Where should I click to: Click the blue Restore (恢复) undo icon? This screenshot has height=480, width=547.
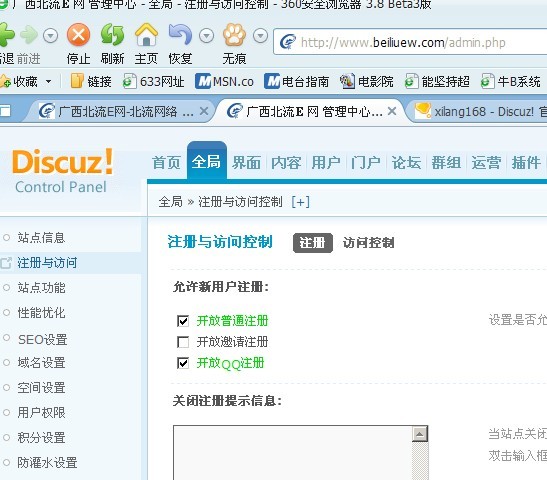point(180,35)
